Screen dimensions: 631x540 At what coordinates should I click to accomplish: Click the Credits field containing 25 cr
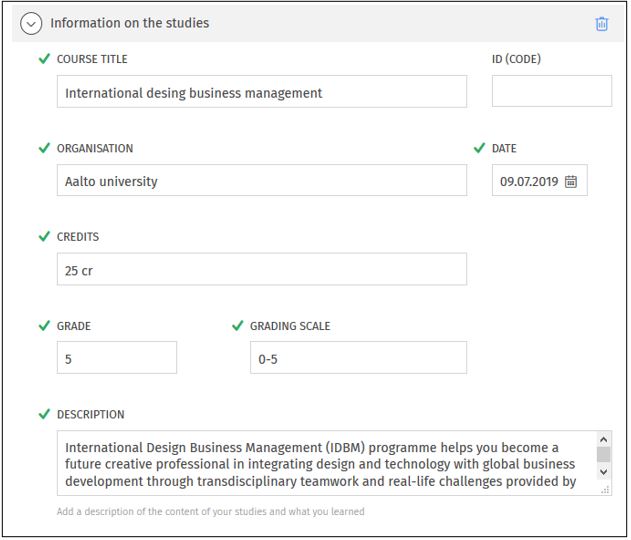pos(261,269)
